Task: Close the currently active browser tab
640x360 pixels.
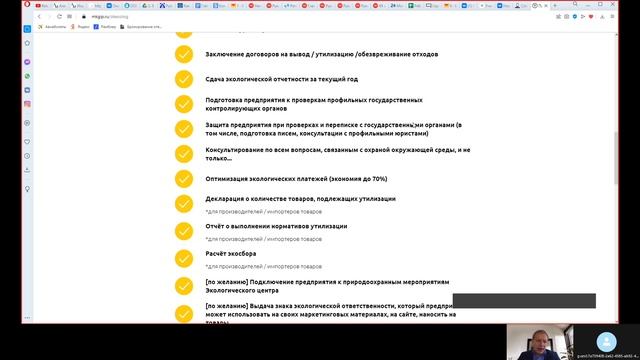Action: pyautogui.click(x=546, y=6)
